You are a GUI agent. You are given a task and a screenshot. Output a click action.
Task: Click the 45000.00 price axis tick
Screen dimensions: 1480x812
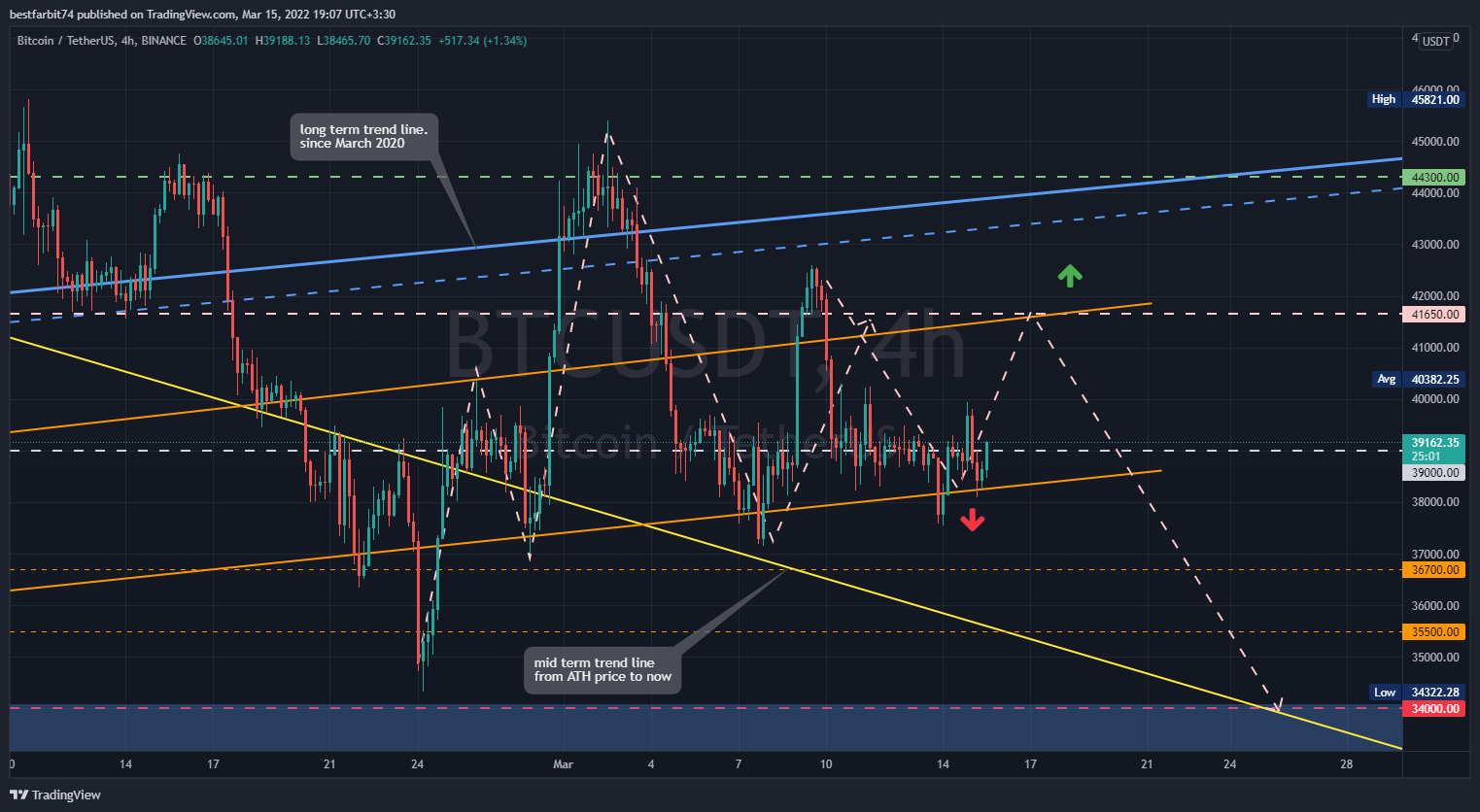click(1435, 141)
